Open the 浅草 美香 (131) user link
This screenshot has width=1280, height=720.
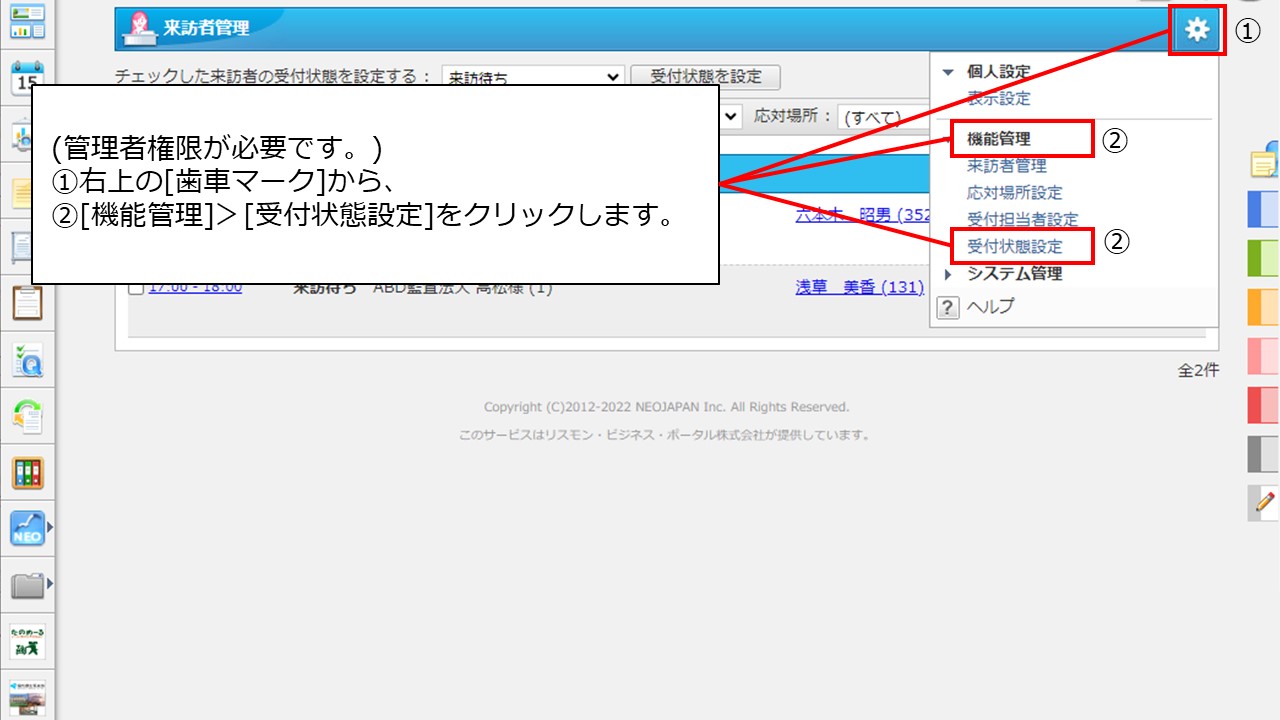click(x=859, y=288)
